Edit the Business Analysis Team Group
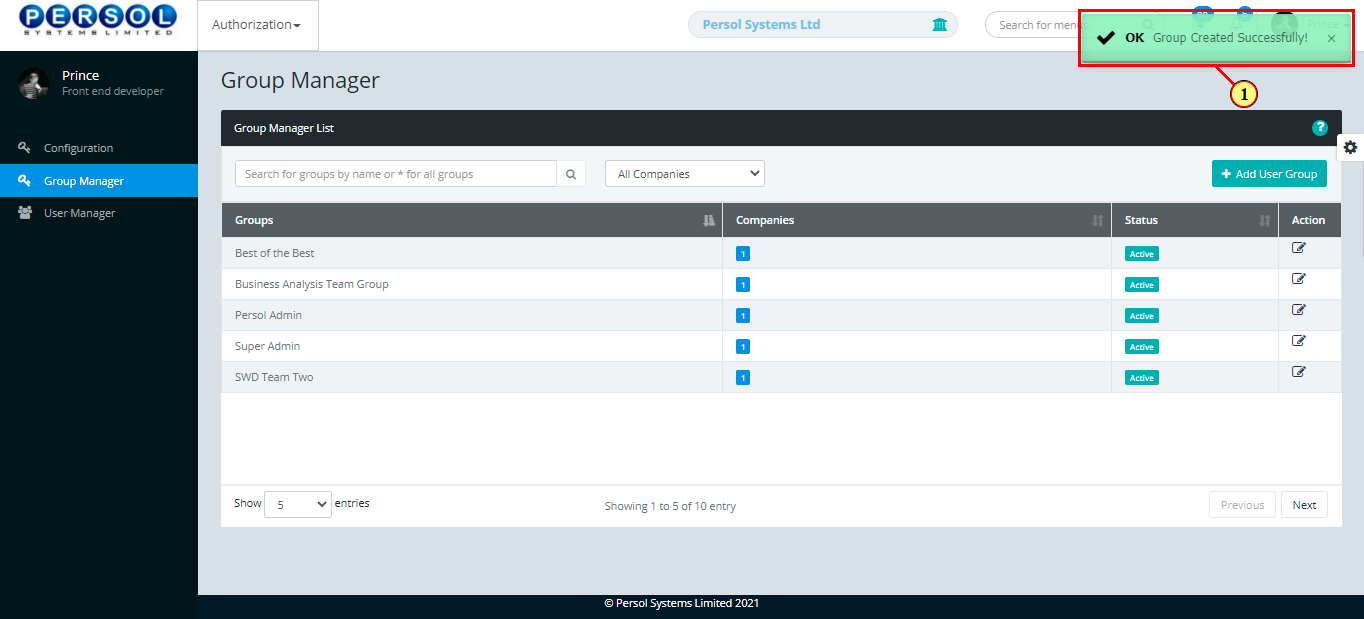 click(1299, 278)
